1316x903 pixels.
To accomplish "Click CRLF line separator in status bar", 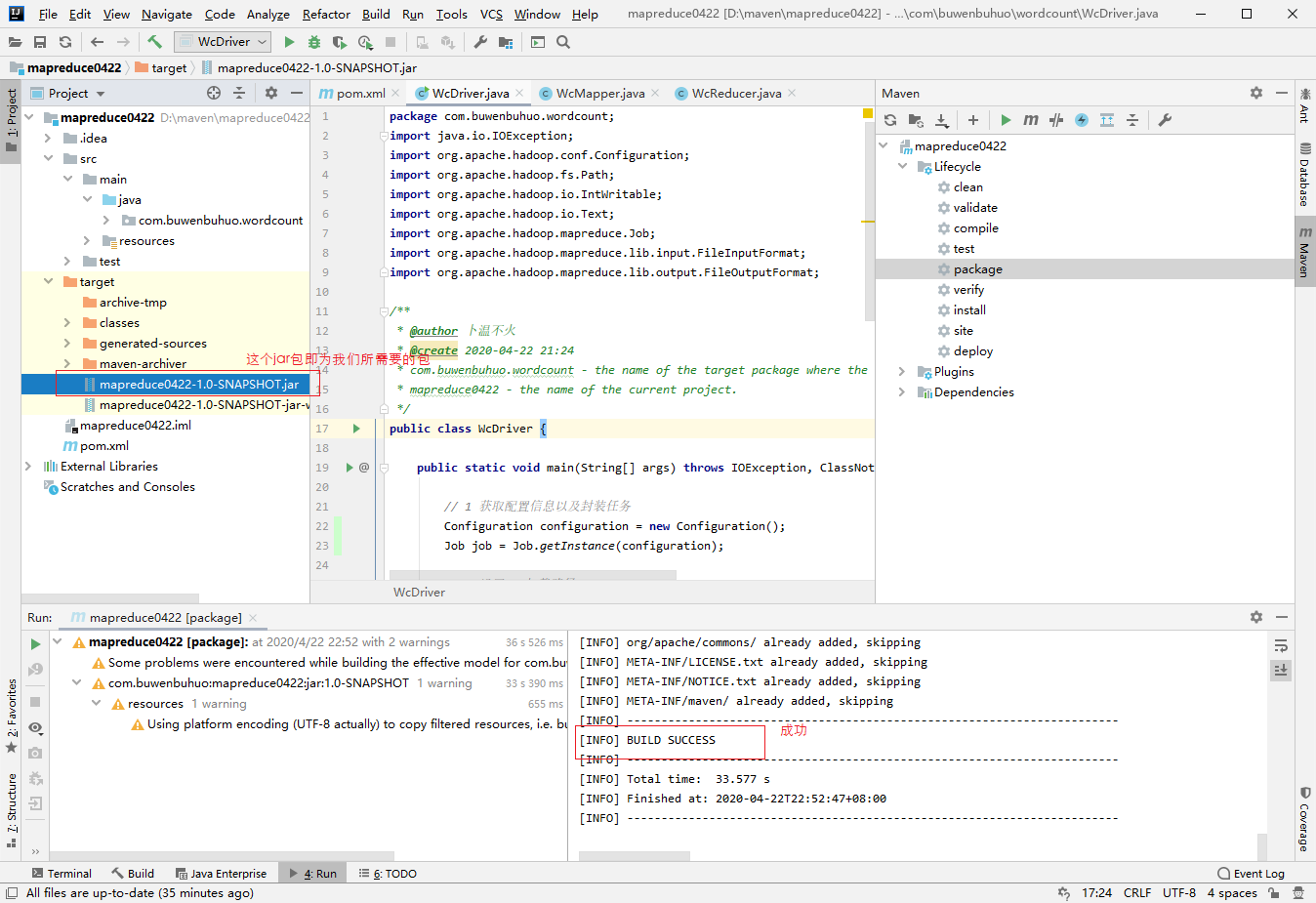I will 1137,892.
